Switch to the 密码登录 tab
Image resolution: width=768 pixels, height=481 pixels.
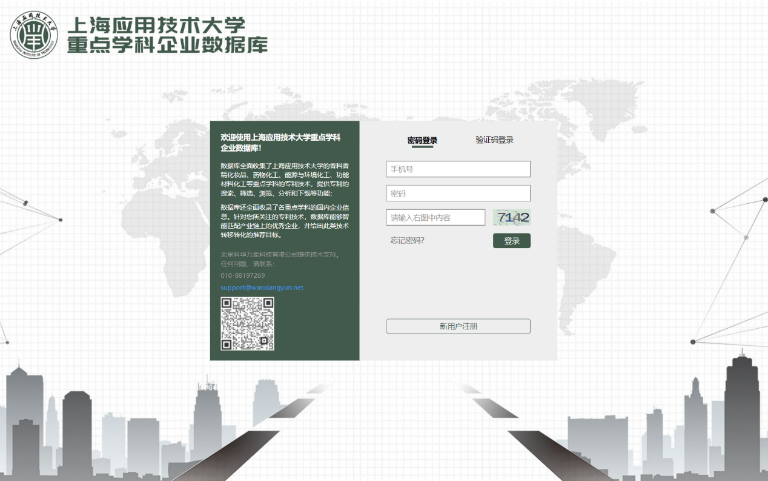click(422, 140)
